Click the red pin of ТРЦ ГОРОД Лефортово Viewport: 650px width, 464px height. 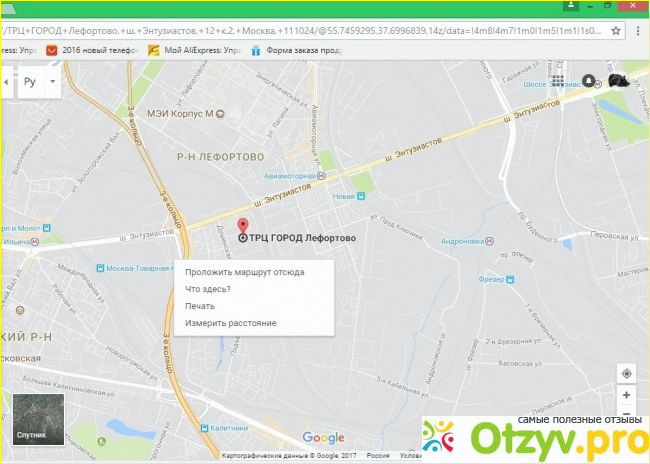click(243, 226)
